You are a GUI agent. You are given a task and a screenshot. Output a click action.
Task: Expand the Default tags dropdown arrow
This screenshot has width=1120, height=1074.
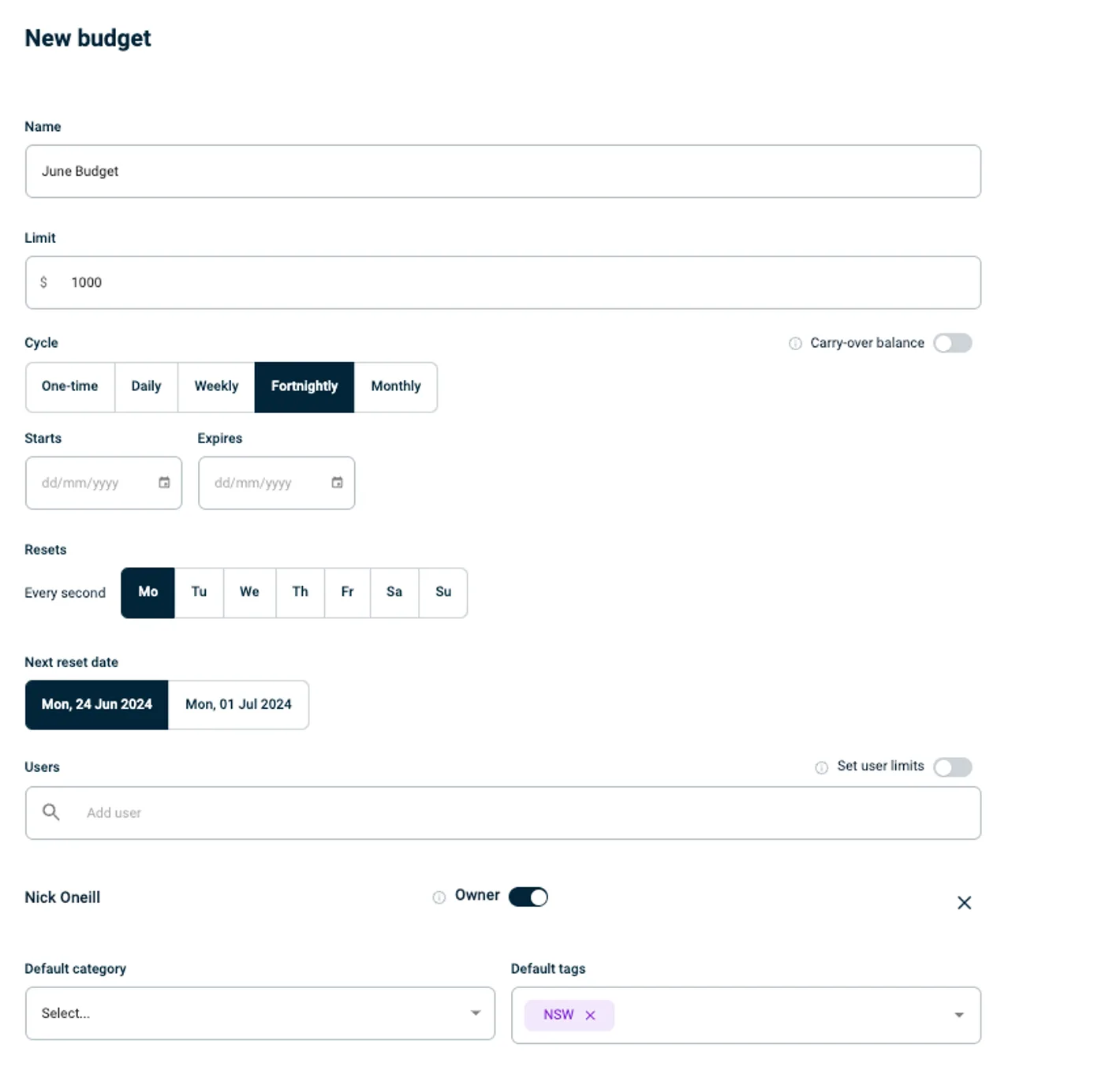[958, 1015]
